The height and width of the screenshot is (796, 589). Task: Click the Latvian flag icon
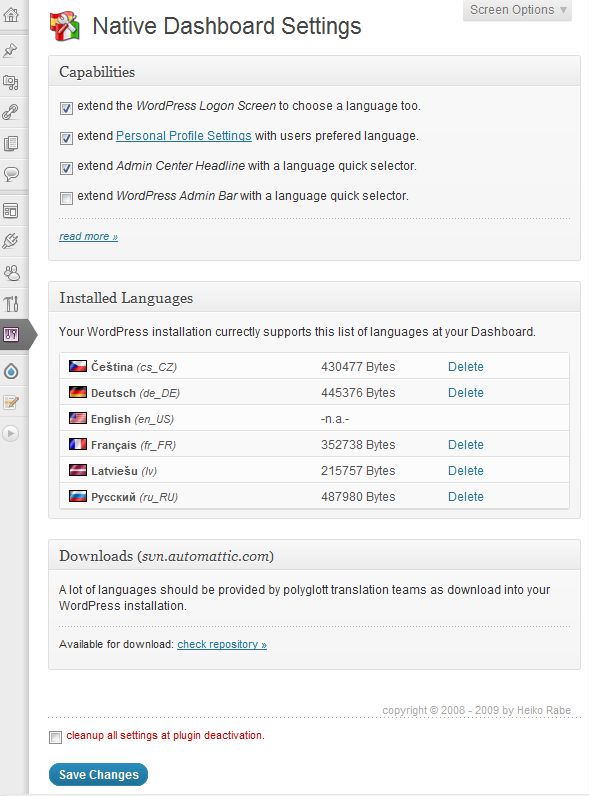coord(78,470)
